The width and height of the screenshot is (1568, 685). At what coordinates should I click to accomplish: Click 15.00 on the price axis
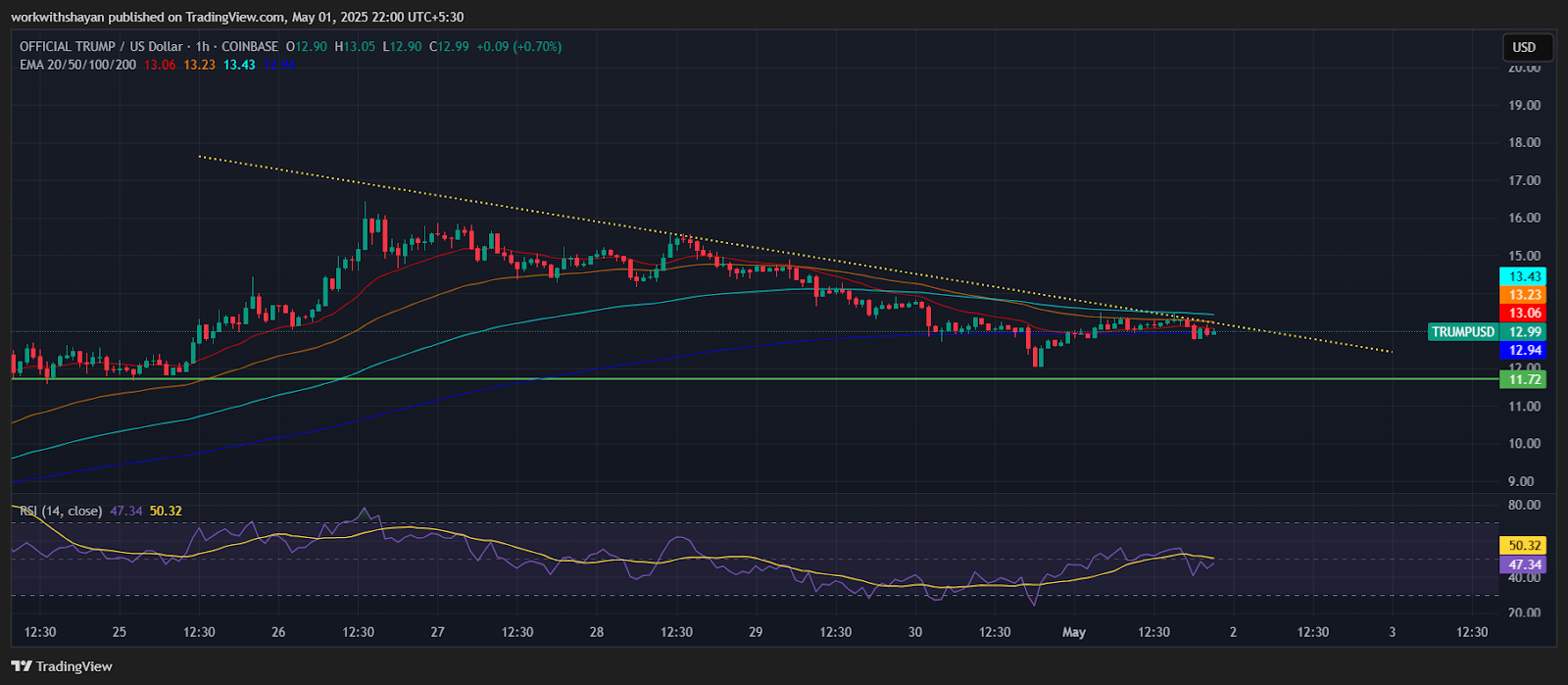pos(1525,256)
